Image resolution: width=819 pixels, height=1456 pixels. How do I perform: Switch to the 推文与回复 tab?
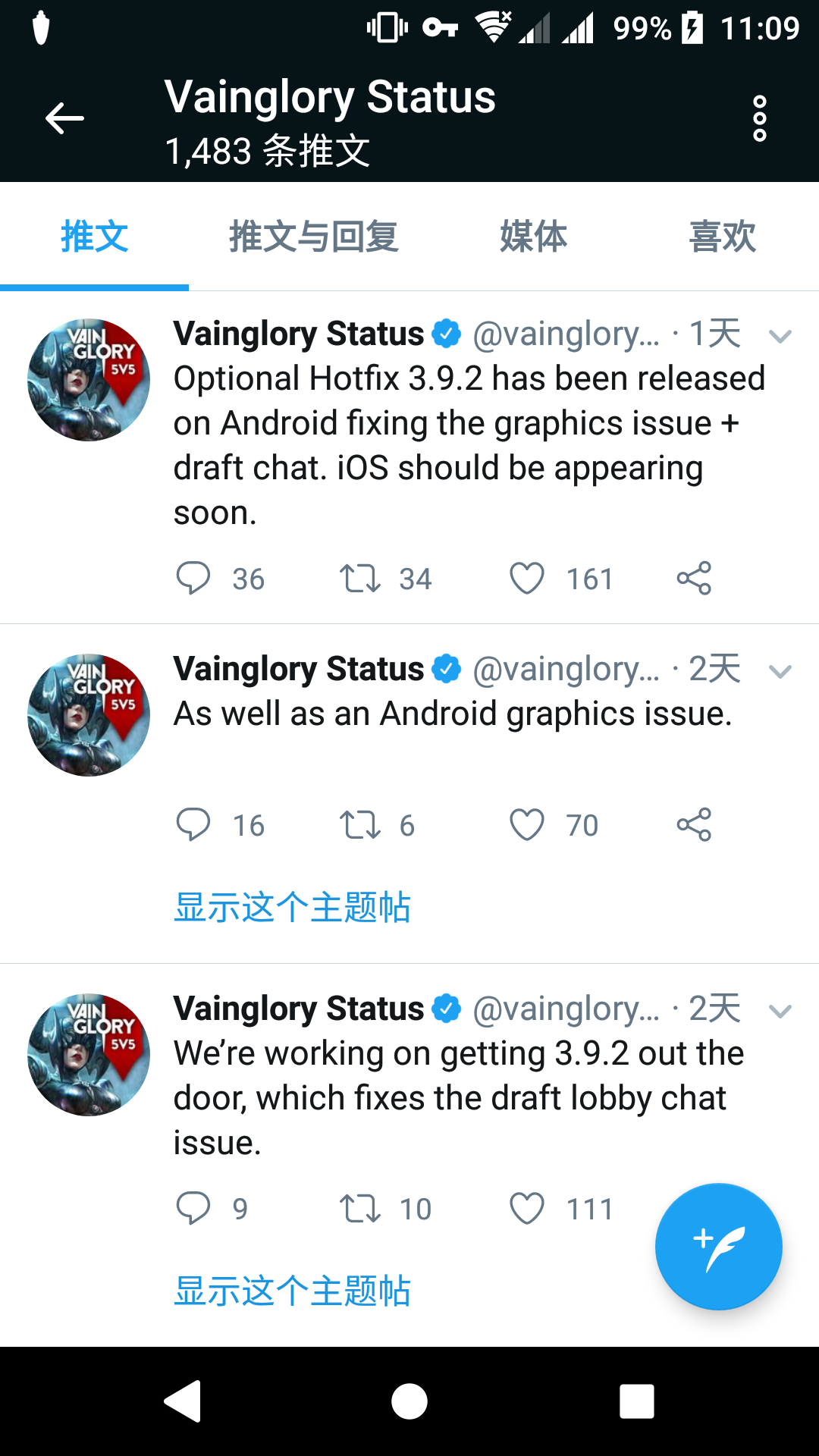pos(314,237)
